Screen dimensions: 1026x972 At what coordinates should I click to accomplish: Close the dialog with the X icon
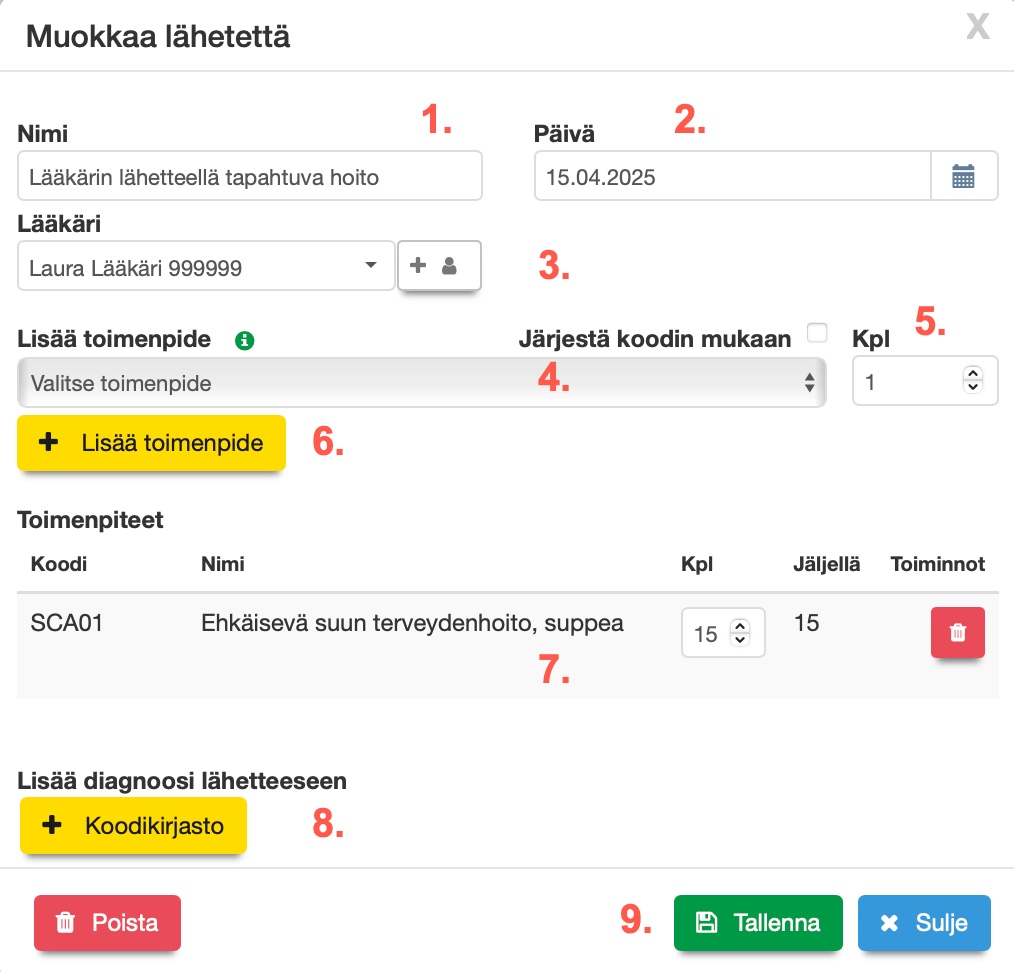(x=977, y=28)
